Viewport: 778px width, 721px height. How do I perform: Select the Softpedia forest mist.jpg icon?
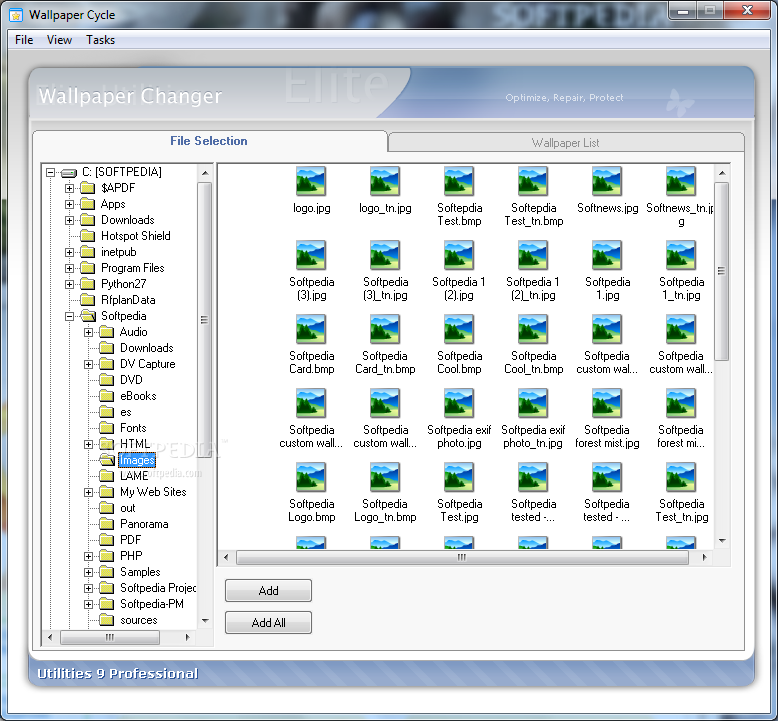(607, 403)
